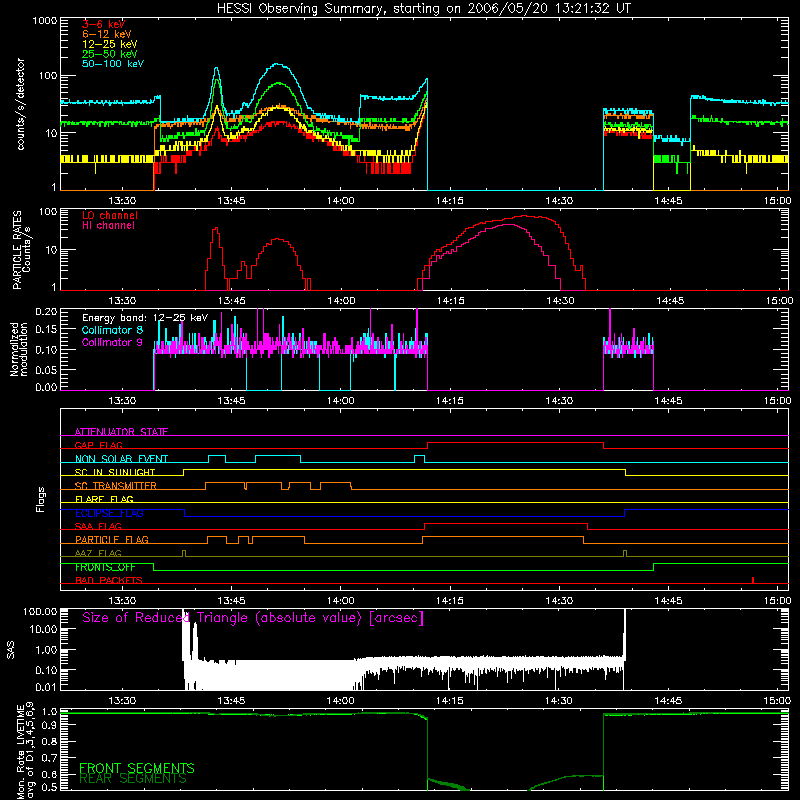Click the 14:30 tick under the modulation plot
Screen dimensions: 800x800
559,401
